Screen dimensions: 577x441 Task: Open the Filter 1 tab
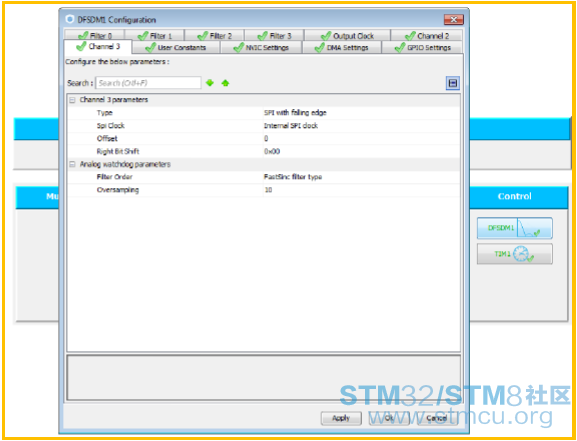(x=154, y=35)
